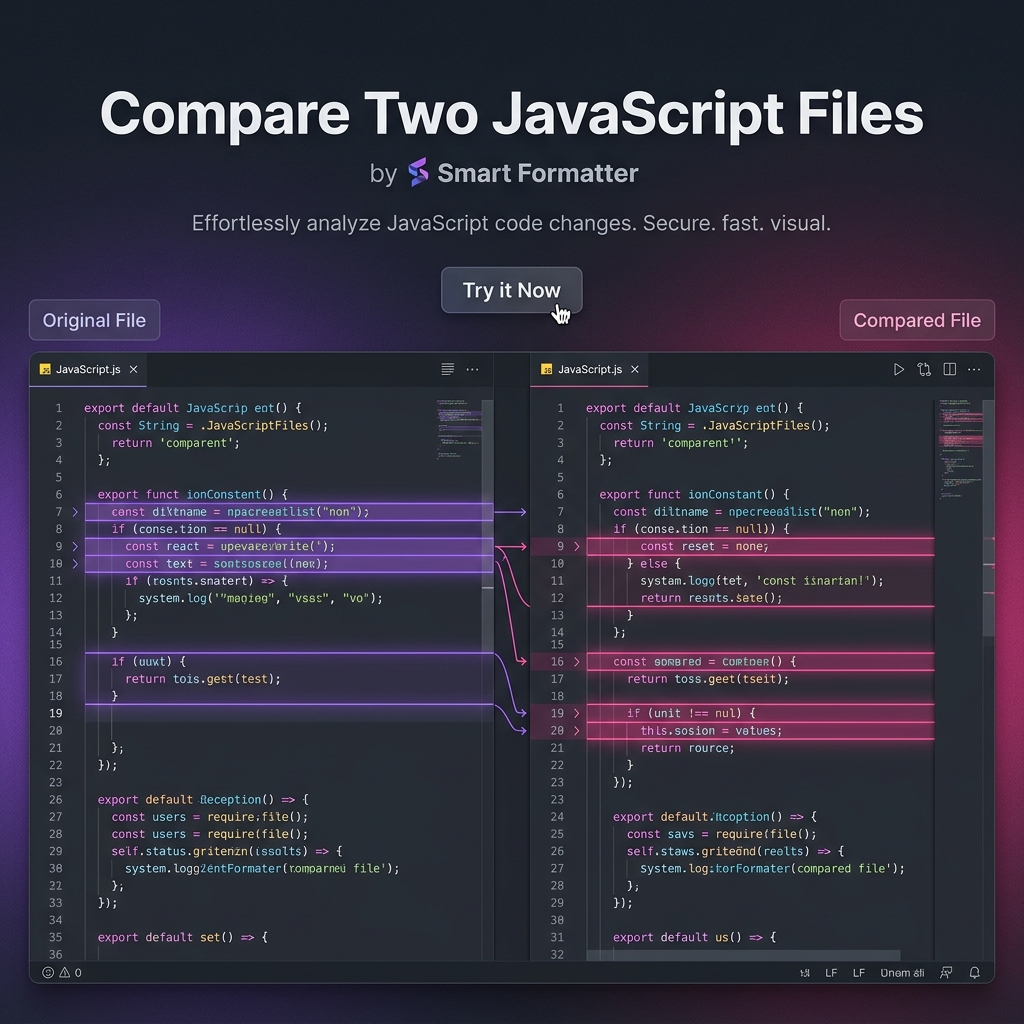
Task: Click left line 'const text = somtsosree(new)'
Action: [289, 564]
